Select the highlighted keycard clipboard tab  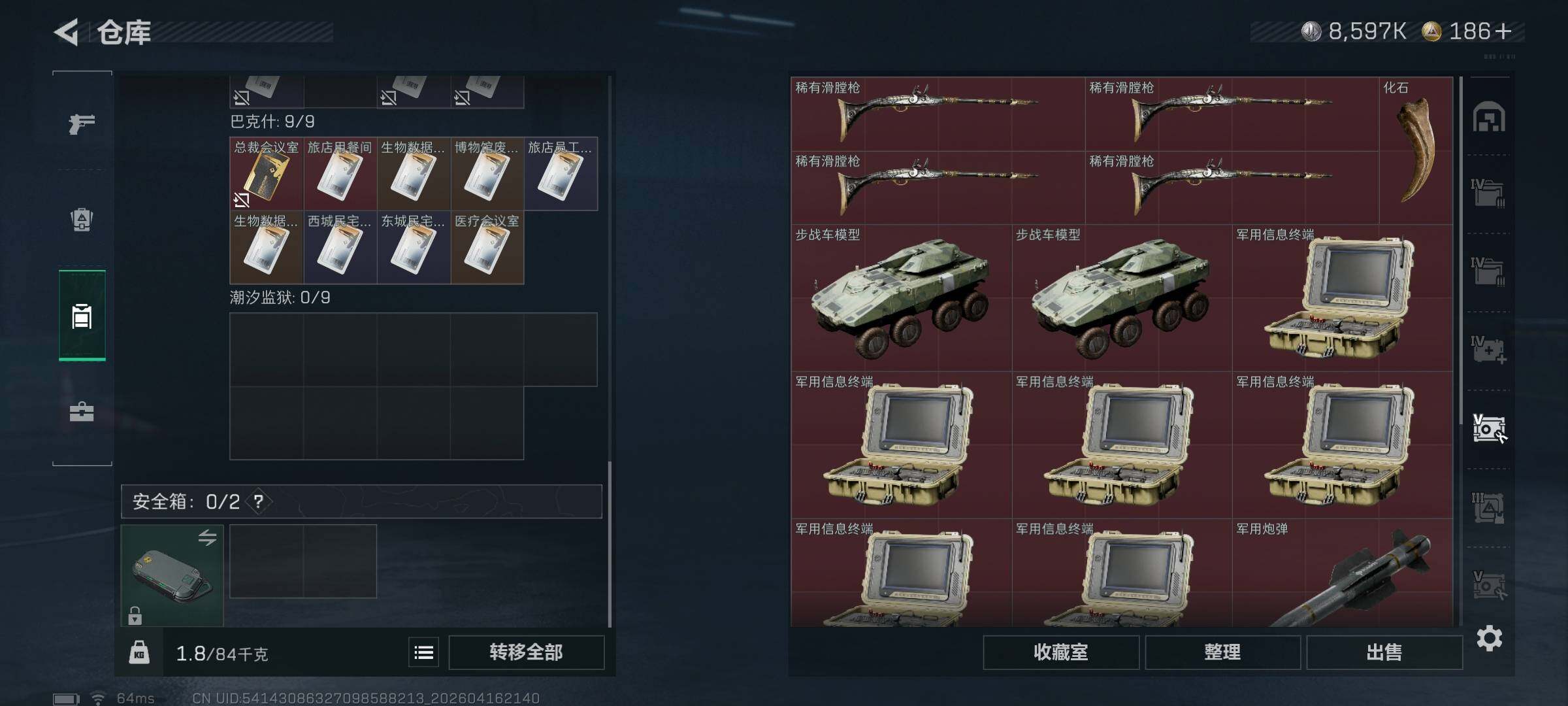click(82, 316)
